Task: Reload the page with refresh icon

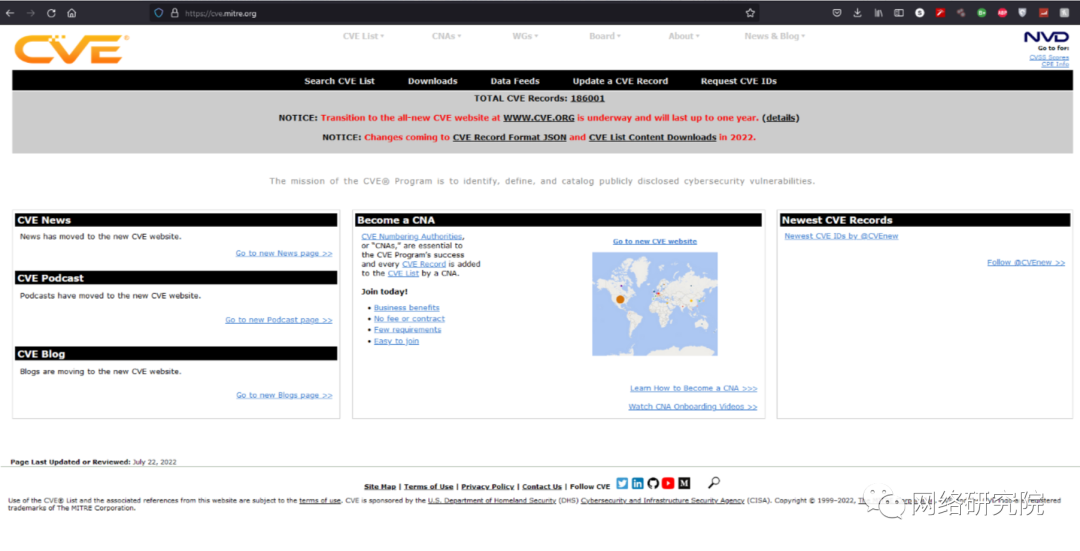Action: 51,13
